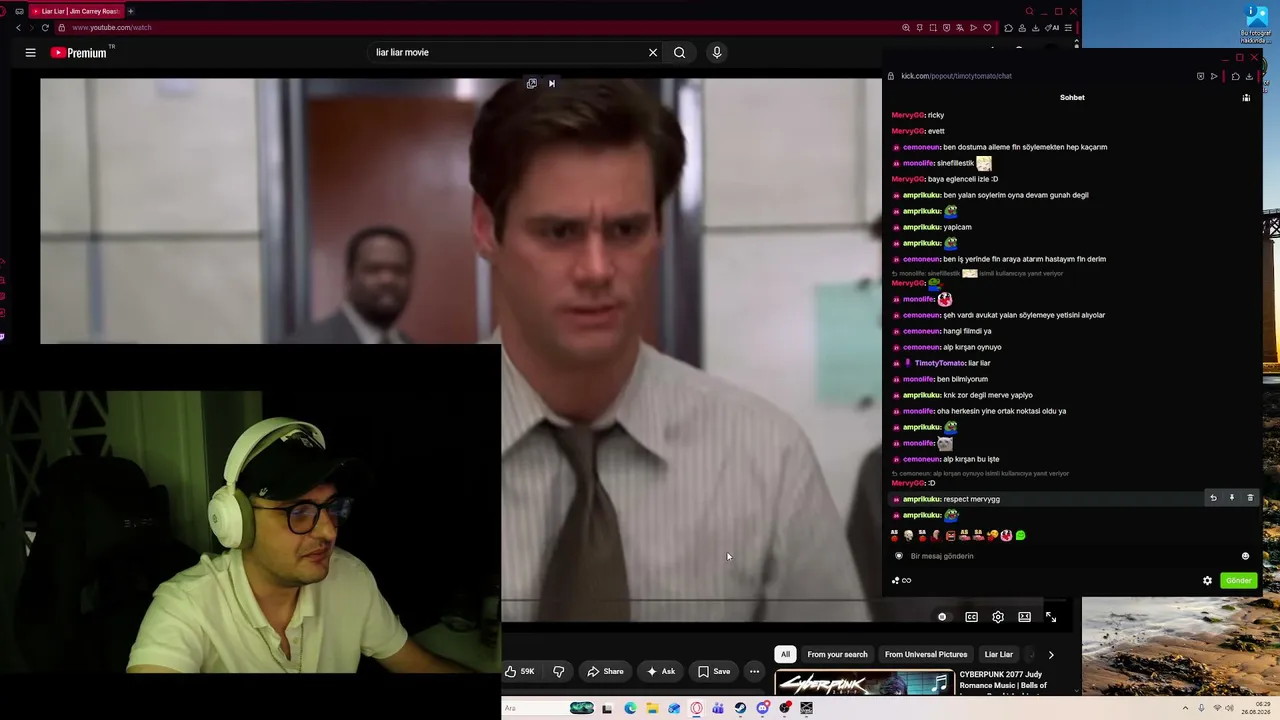Select the 'Liar Liar' filter chip
This screenshot has width=1280, height=720.
998,654
